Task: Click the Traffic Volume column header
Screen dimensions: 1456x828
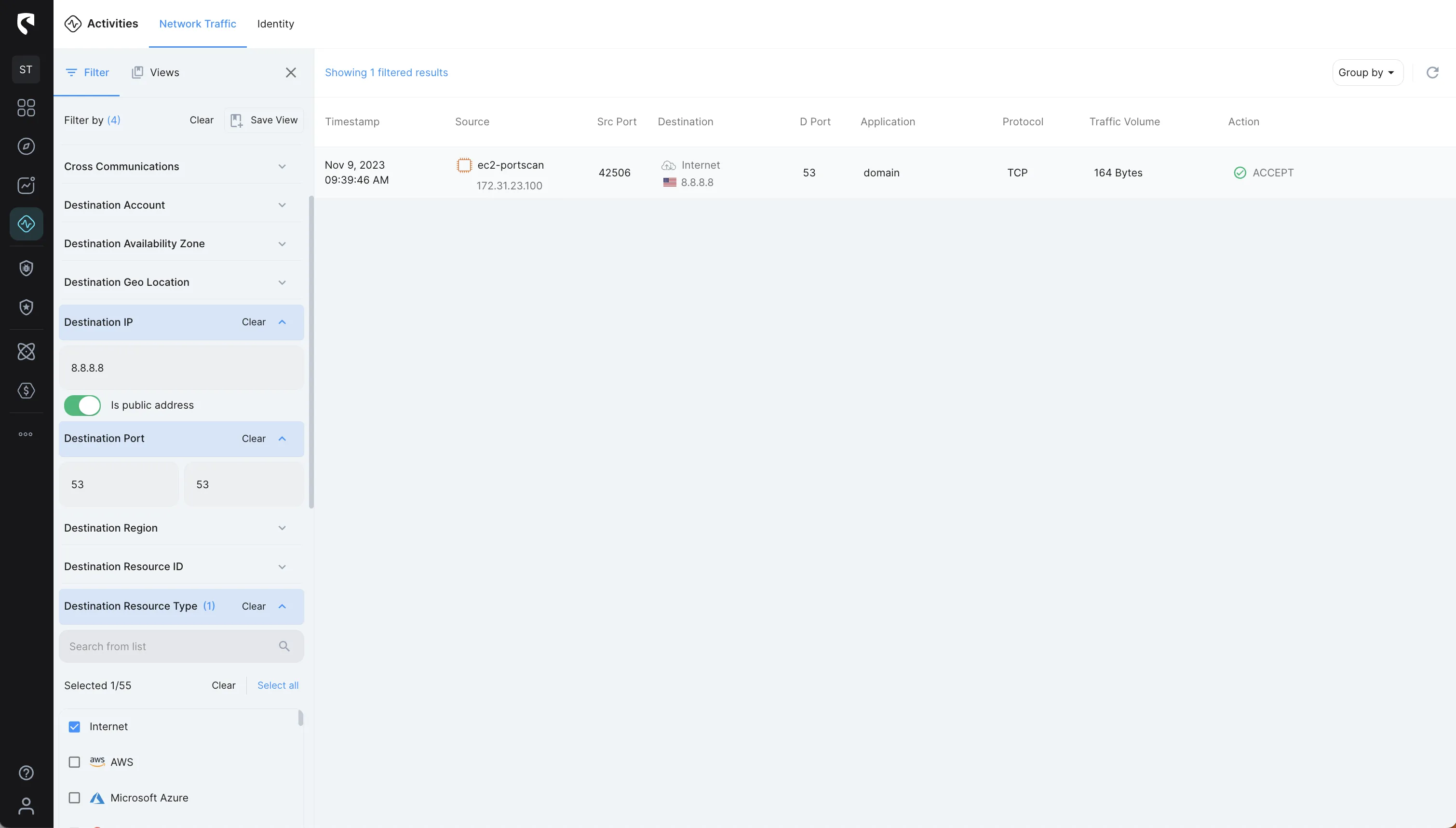Action: coord(1124,122)
